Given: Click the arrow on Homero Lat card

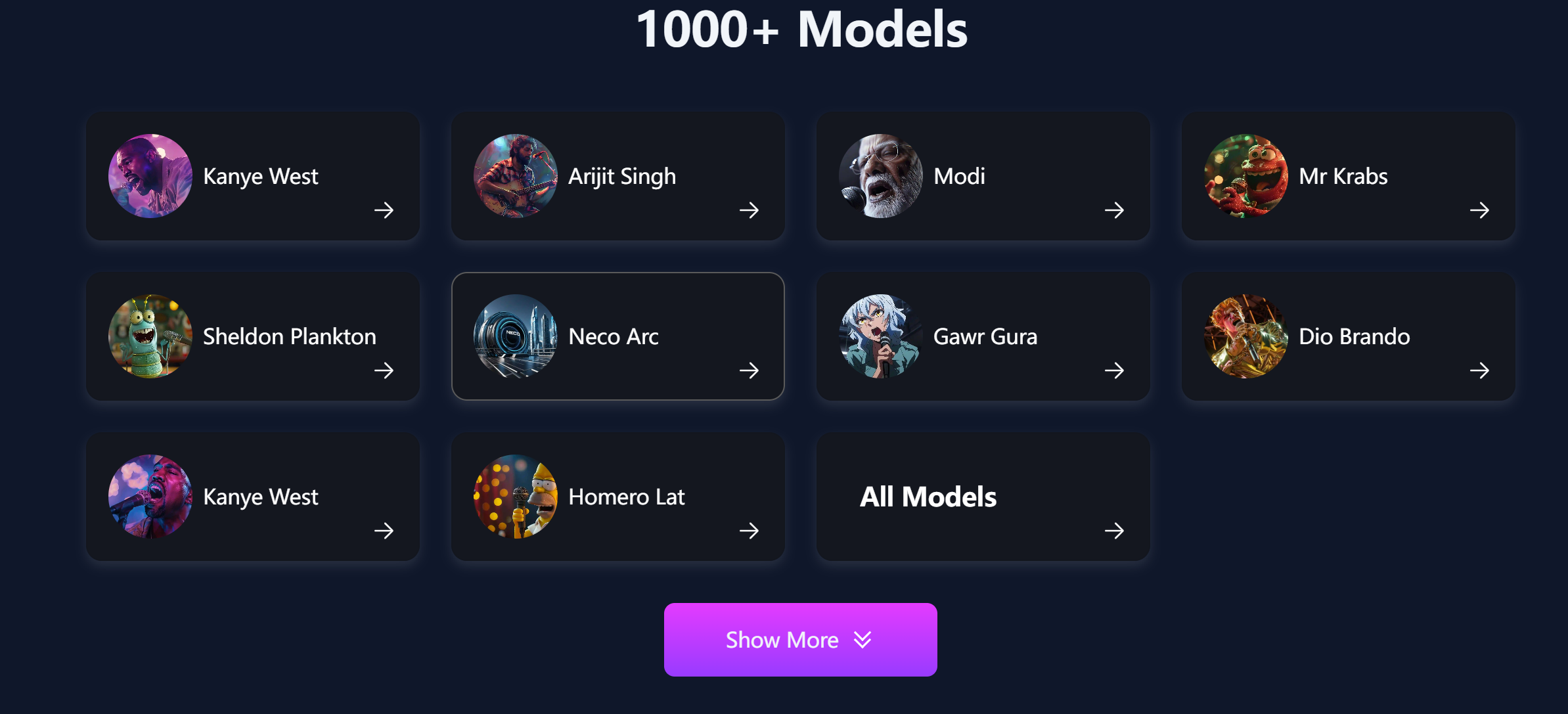Looking at the screenshot, I should click(x=749, y=531).
